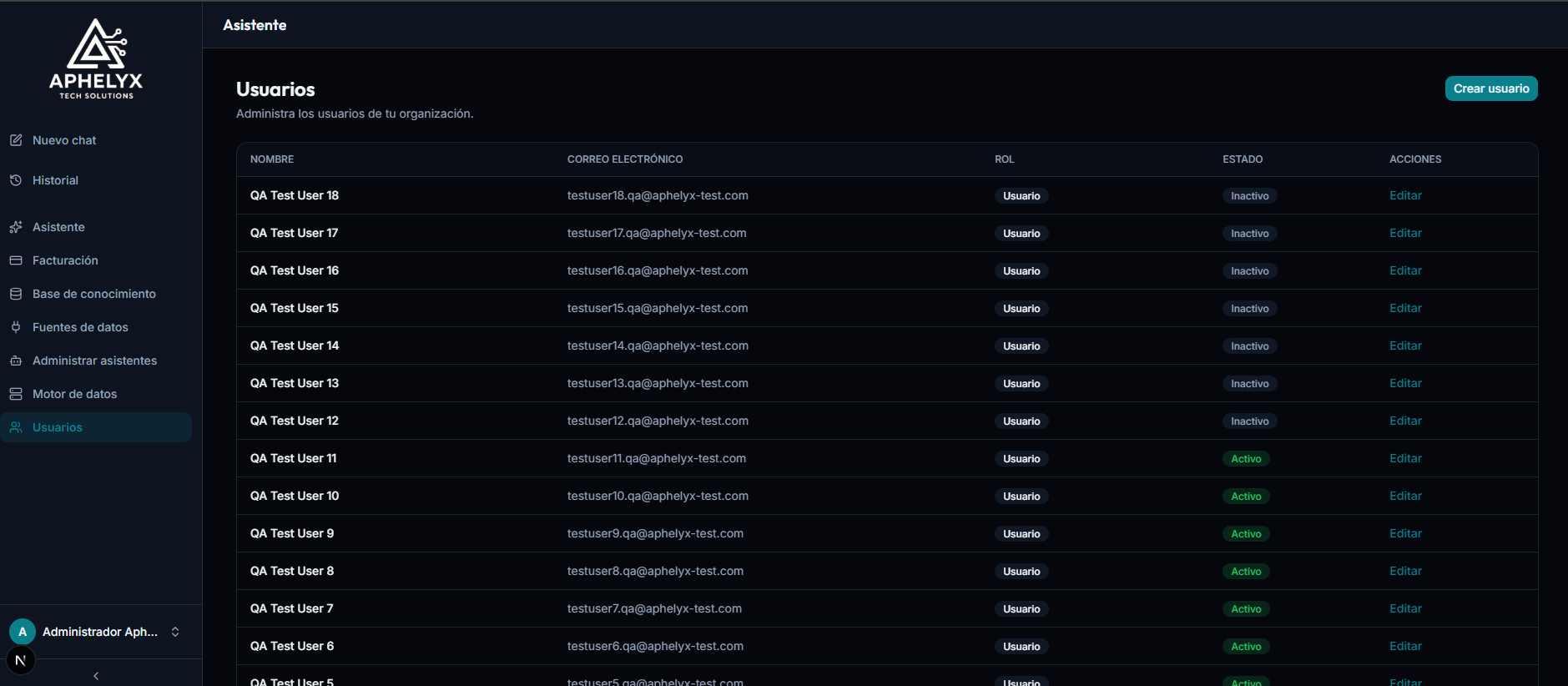Click the ESTADO column header

[1243, 159]
